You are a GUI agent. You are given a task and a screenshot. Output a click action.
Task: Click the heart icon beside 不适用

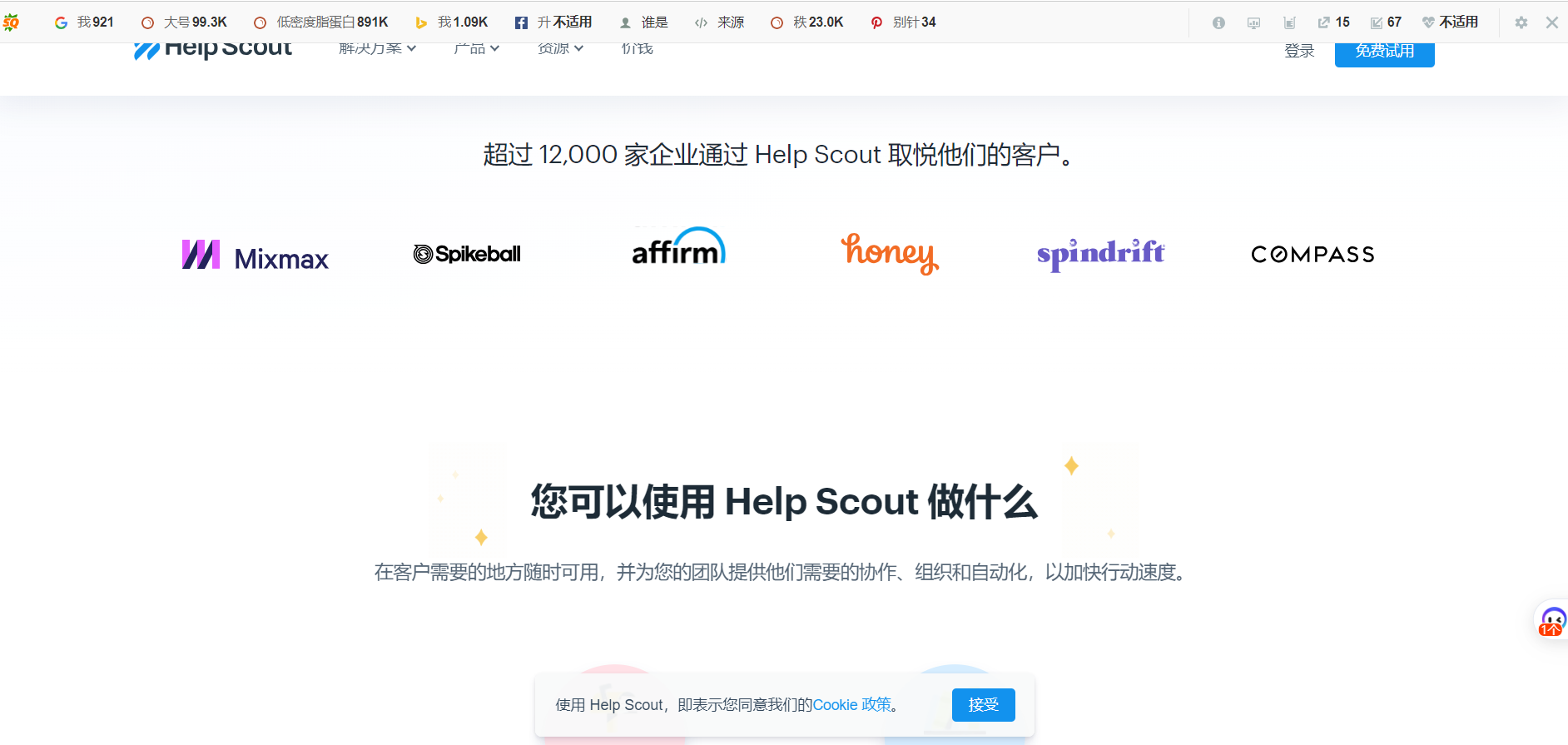click(x=1428, y=22)
